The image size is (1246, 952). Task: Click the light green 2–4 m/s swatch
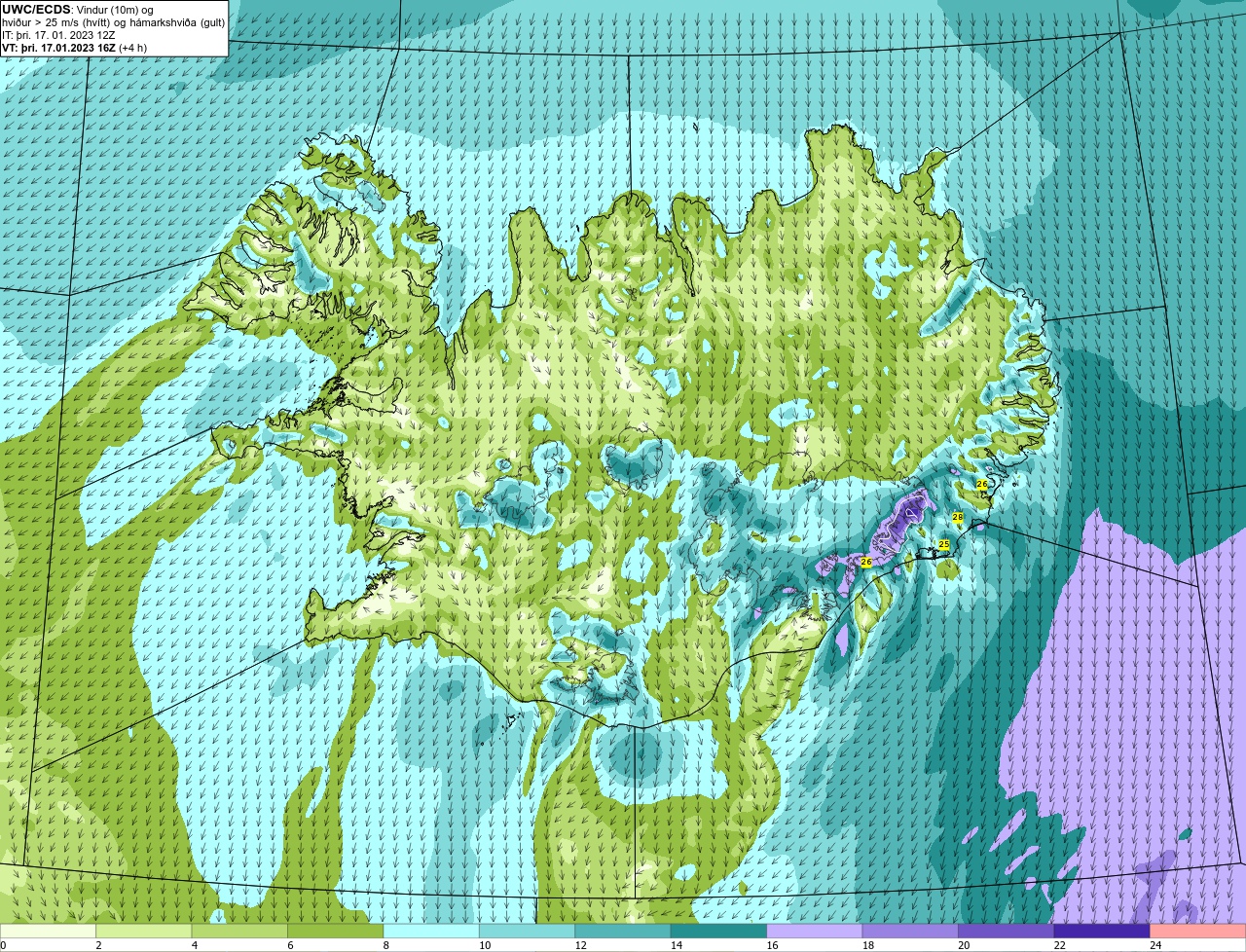pyautogui.click(x=145, y=931)
